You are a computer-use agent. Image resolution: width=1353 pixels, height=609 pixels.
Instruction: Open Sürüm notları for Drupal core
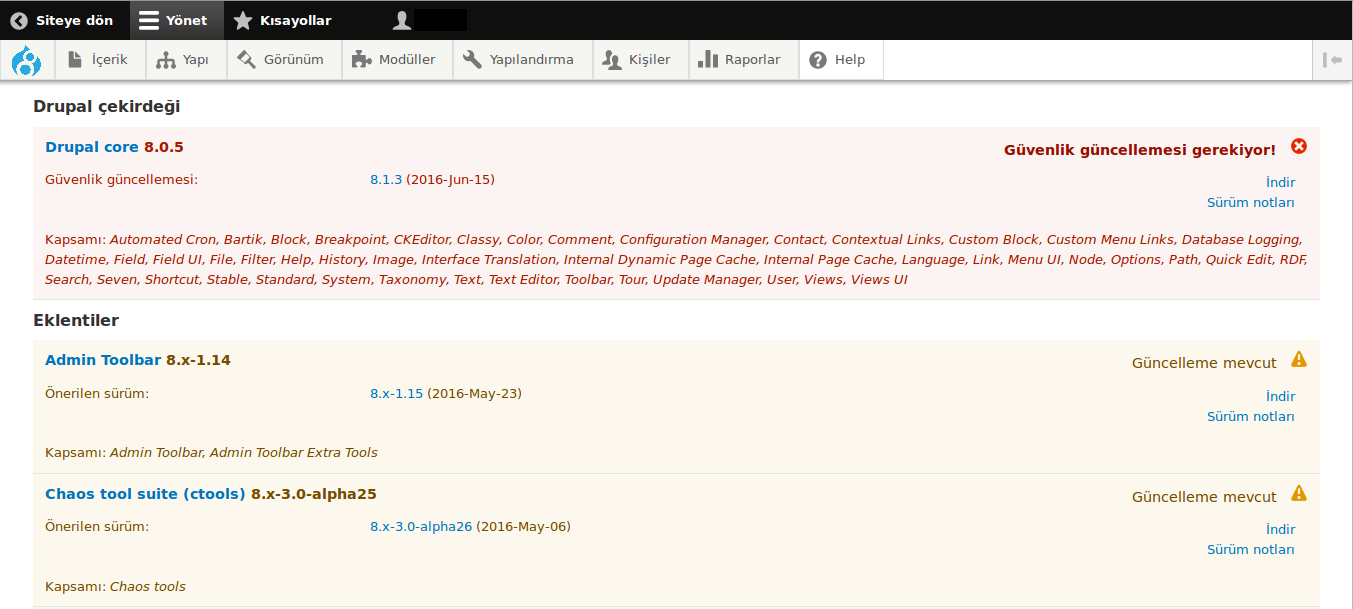coord(1251,203)
